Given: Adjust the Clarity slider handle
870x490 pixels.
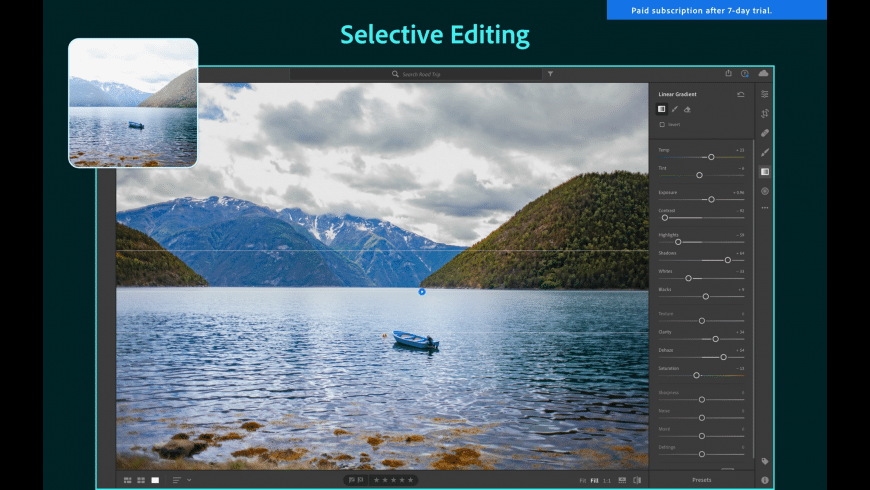Looking at the screenshot, I should [715, 339].
